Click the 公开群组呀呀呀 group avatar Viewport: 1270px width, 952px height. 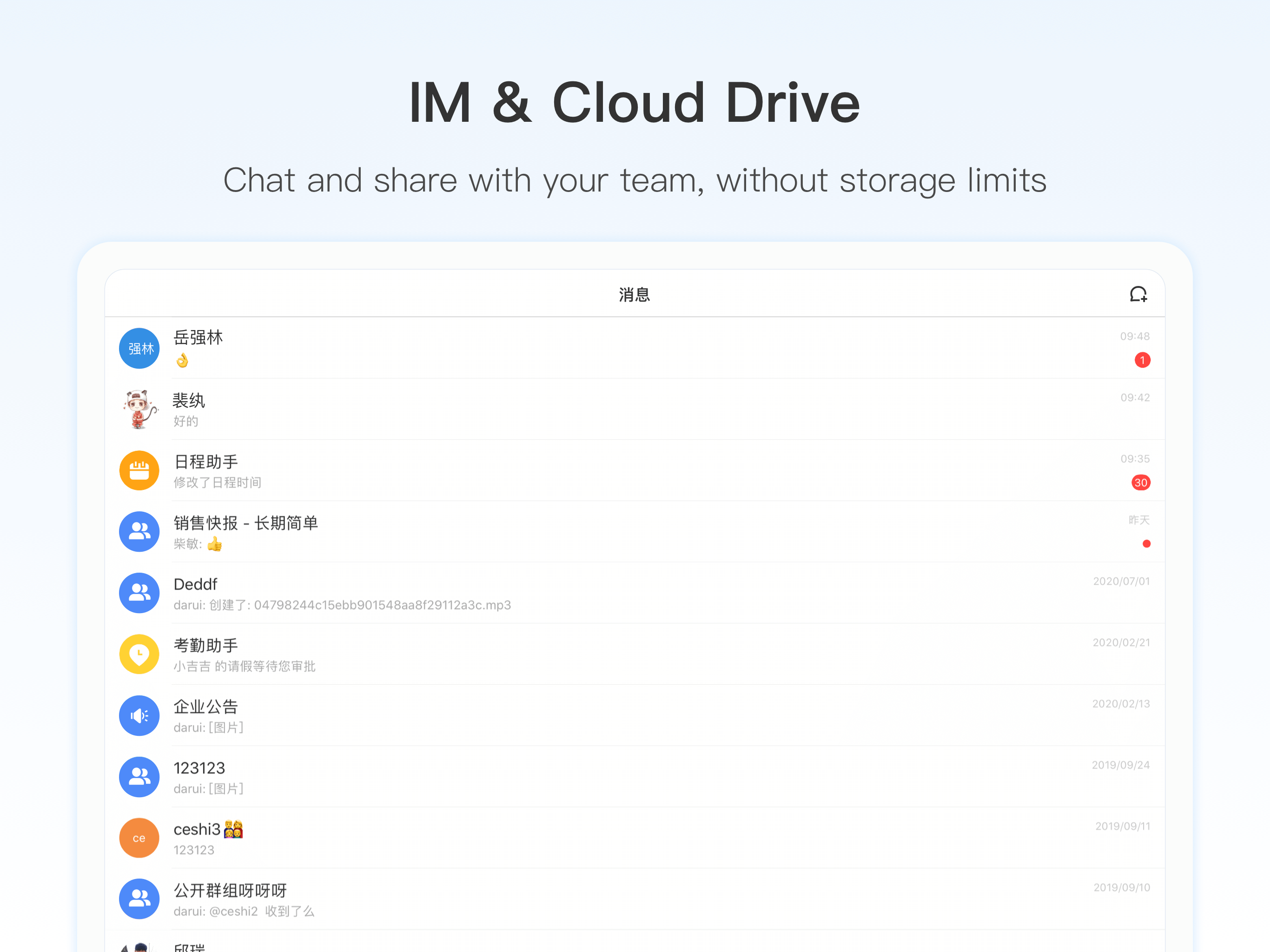click(x=139, y=899)
